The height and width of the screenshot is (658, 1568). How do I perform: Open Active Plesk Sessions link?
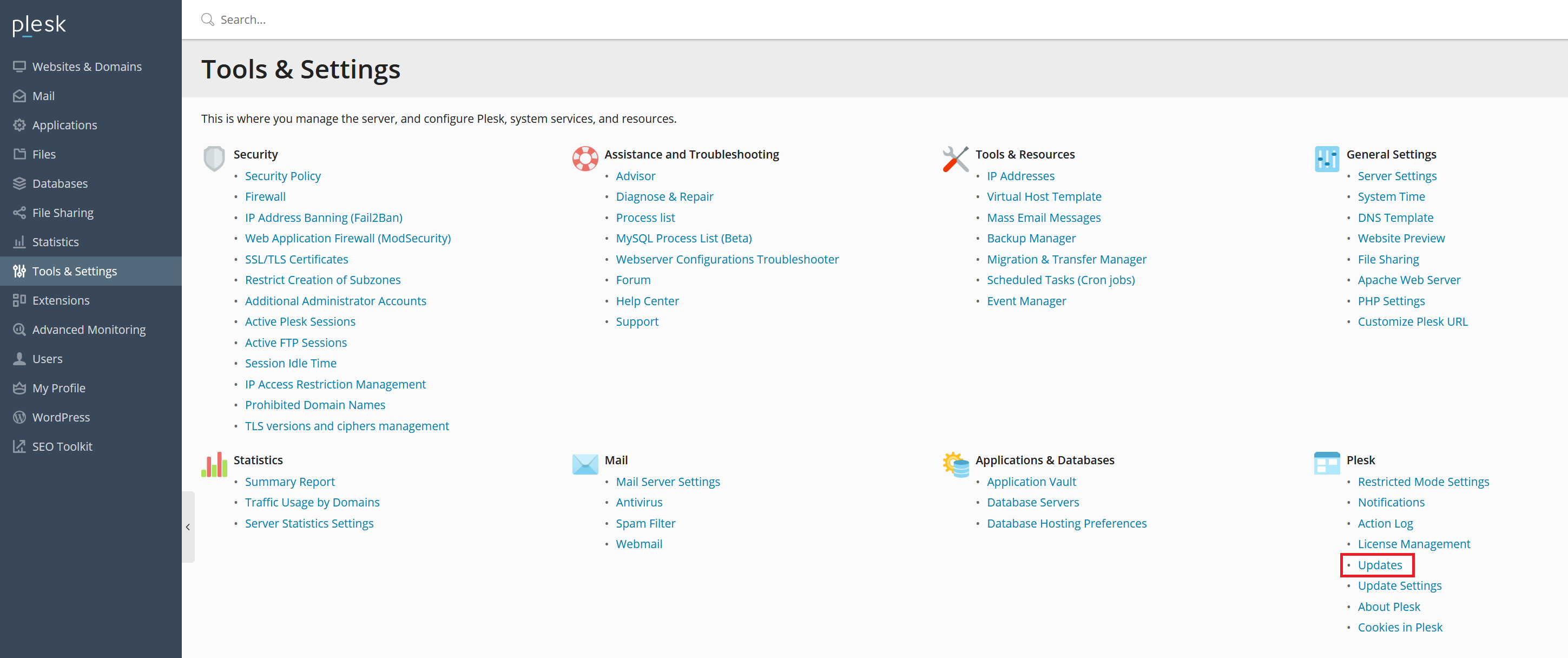pos(300,321)
